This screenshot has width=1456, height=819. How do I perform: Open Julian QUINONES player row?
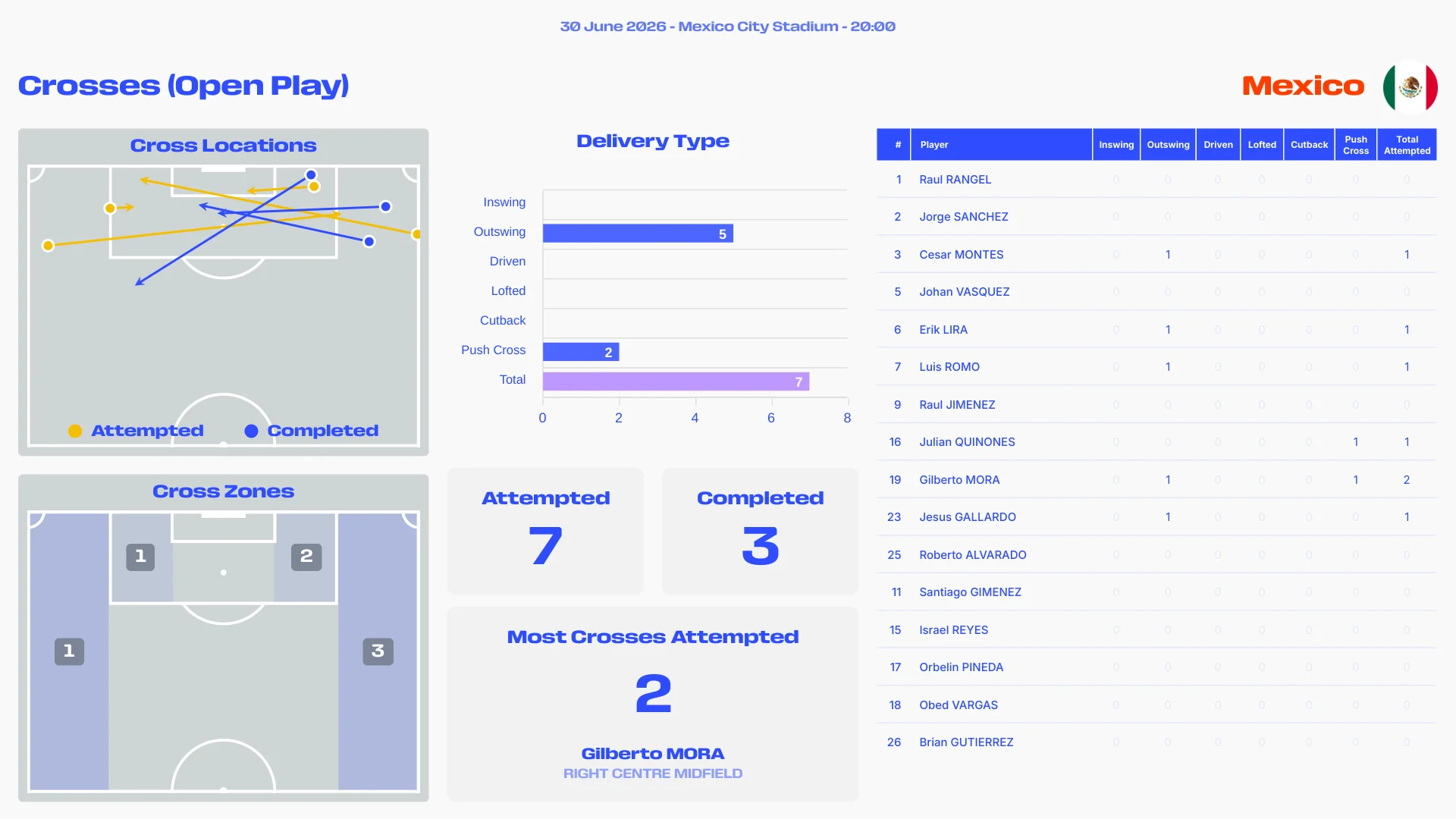[x=1156, y=441]
